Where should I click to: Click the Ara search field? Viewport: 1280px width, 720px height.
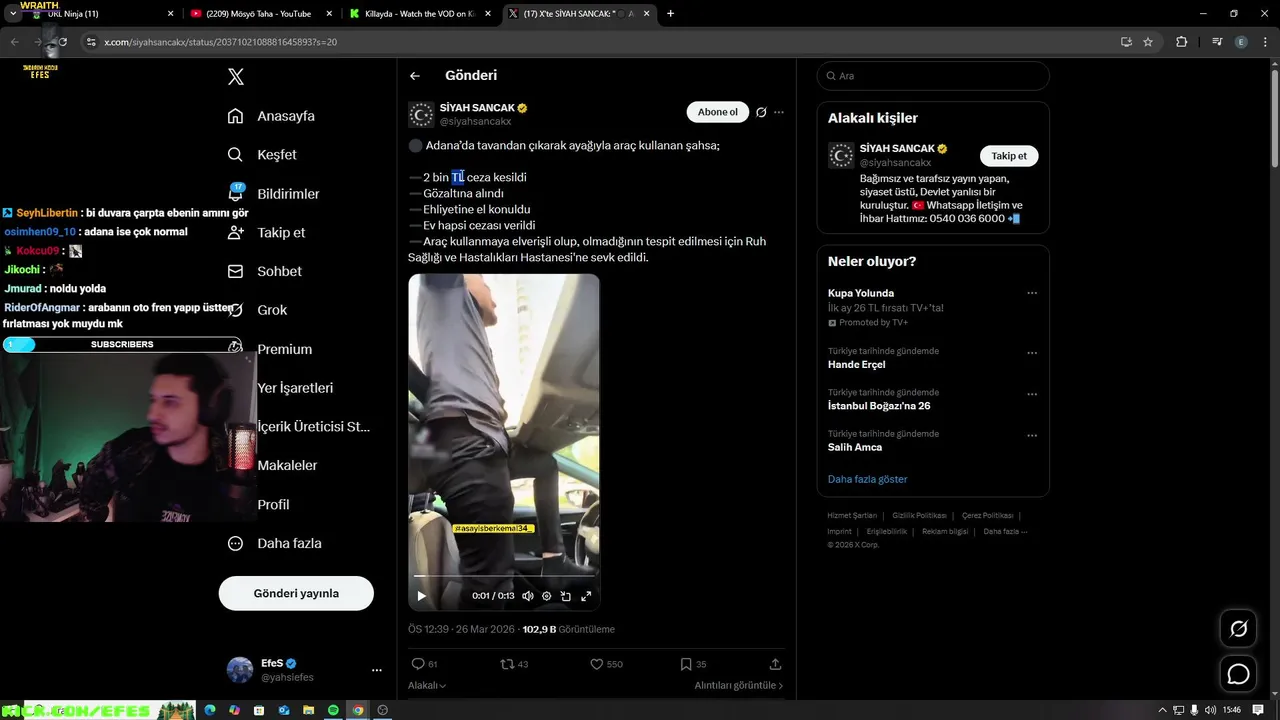[x=933, y=76]
